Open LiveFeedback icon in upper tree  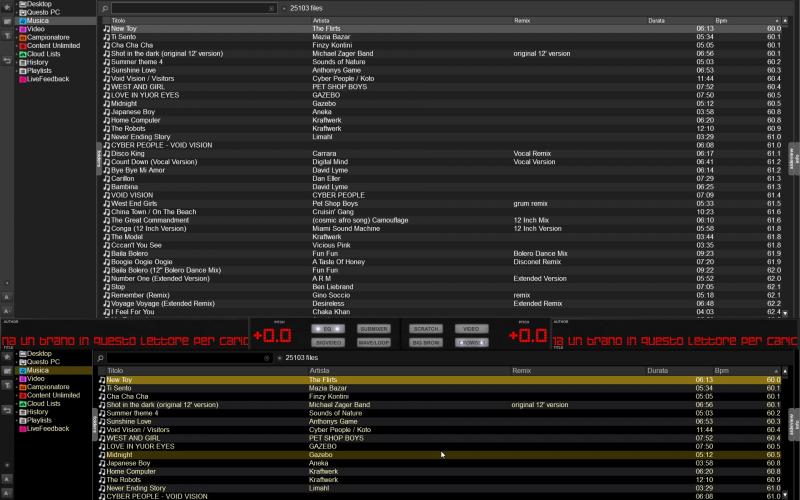coord(22,79)
